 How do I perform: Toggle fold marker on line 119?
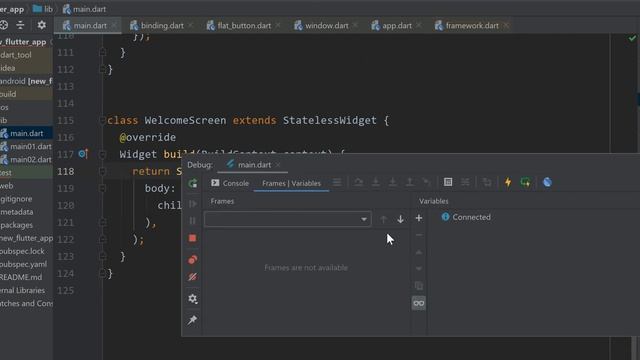click(x=102, y=189)
